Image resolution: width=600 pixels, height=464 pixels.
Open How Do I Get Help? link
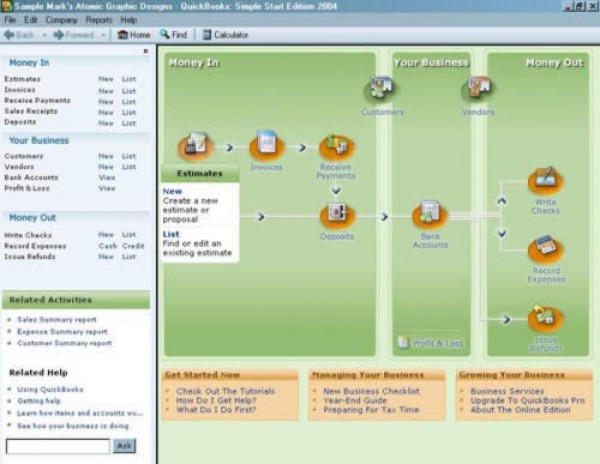coord(216,401)
